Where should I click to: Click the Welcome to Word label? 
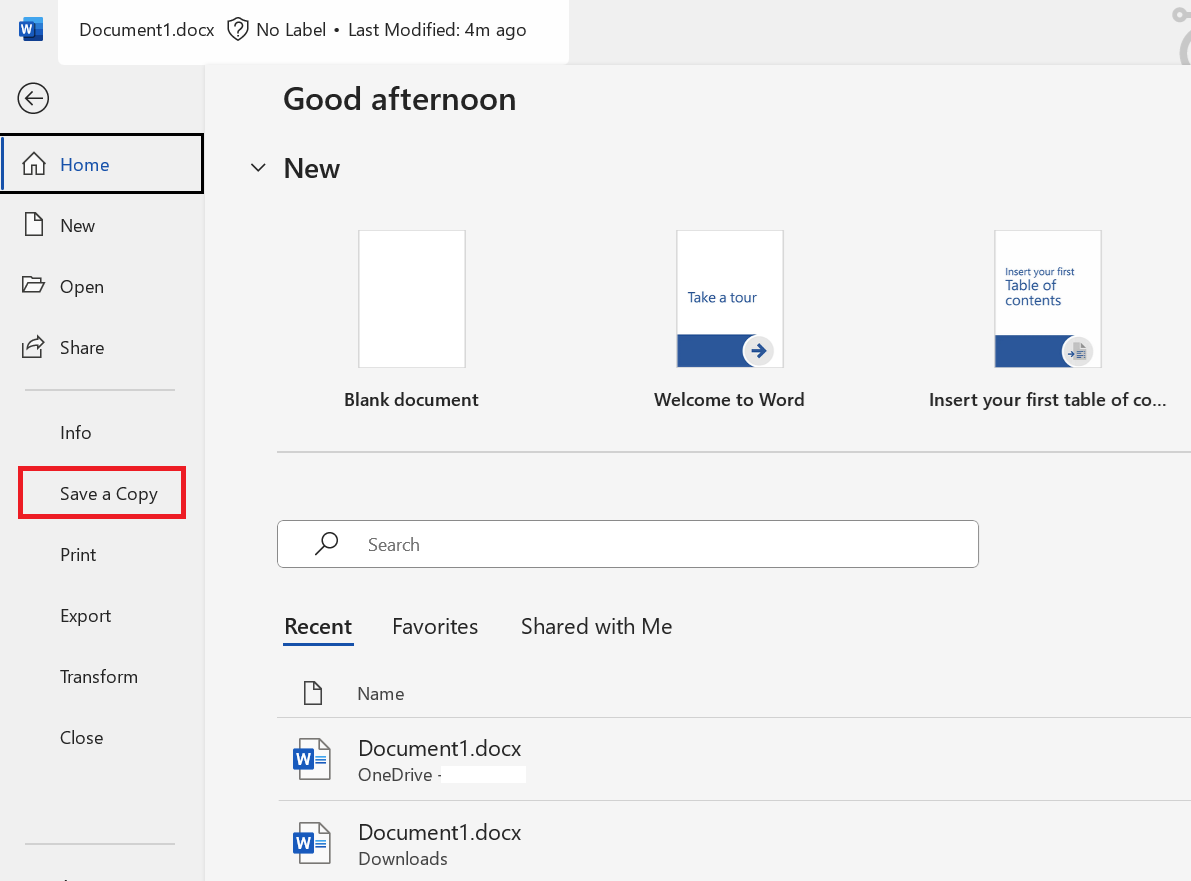pyautogui.click(x=729, y=399)
